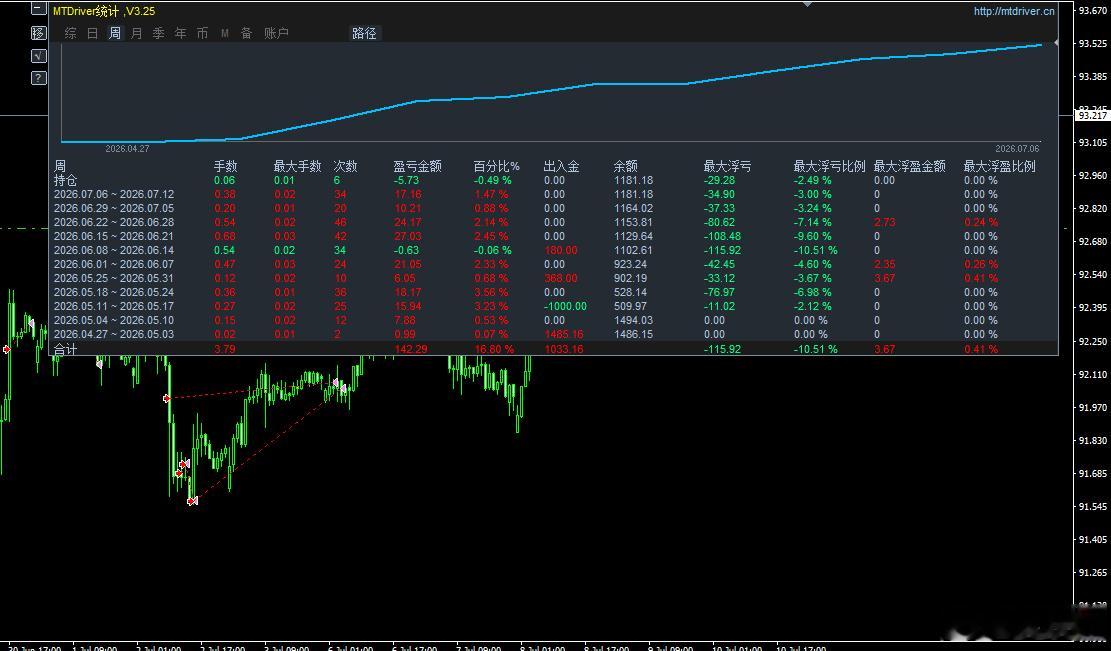The width and height of the screenshot is (1111, 651).
Task: Click the lowest red trade arrow on the chart
Action: pyautogui.click(x=192, y=502)
